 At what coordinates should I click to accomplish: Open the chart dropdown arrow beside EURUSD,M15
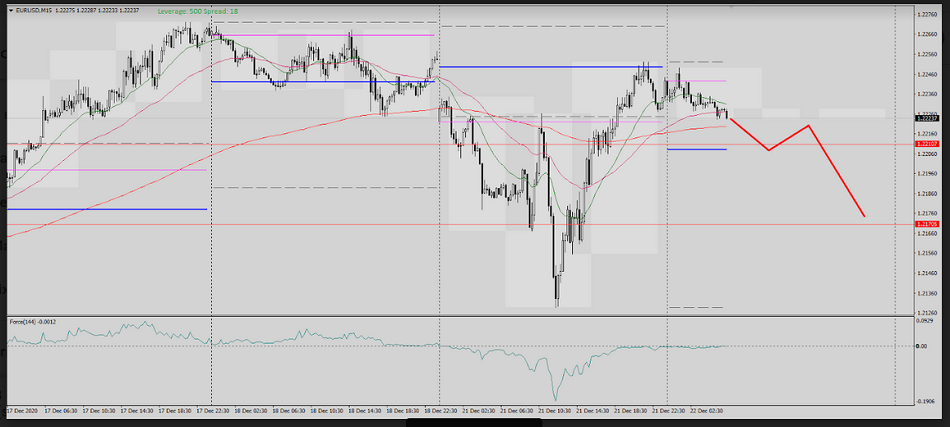pyautogui.click(x=10, y=10)
